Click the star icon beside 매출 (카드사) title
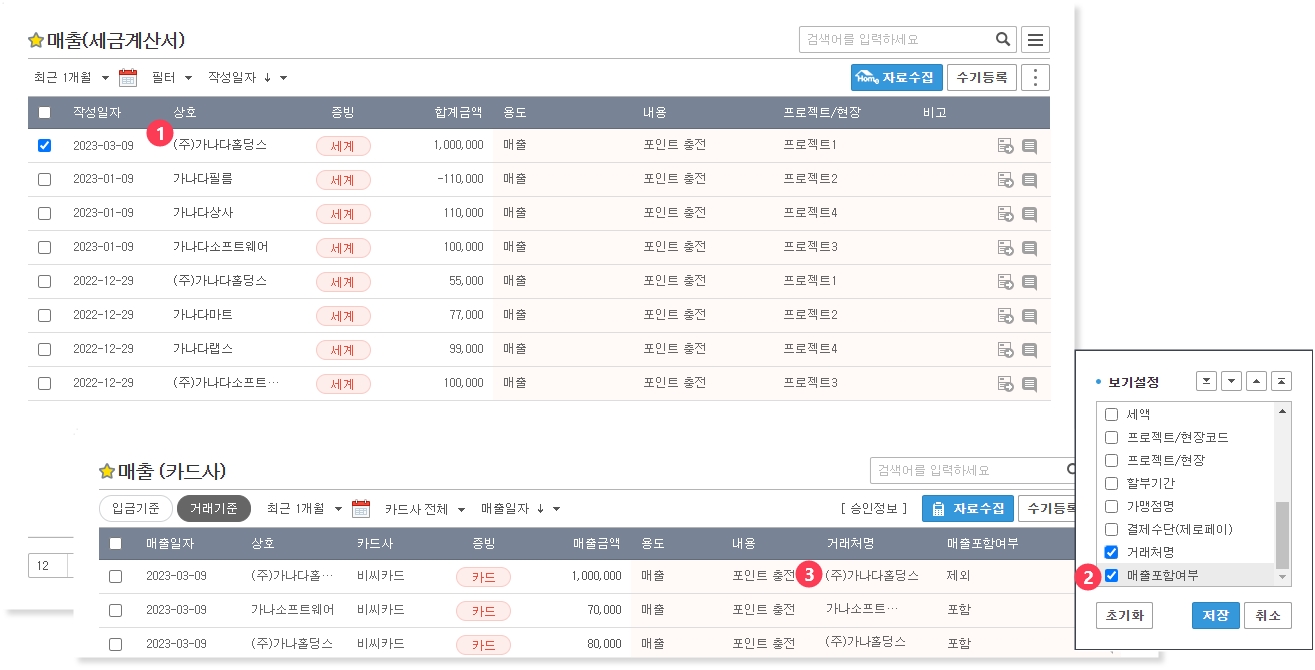The height and width of the screenshot is (670, 1315). pos(107,471)
